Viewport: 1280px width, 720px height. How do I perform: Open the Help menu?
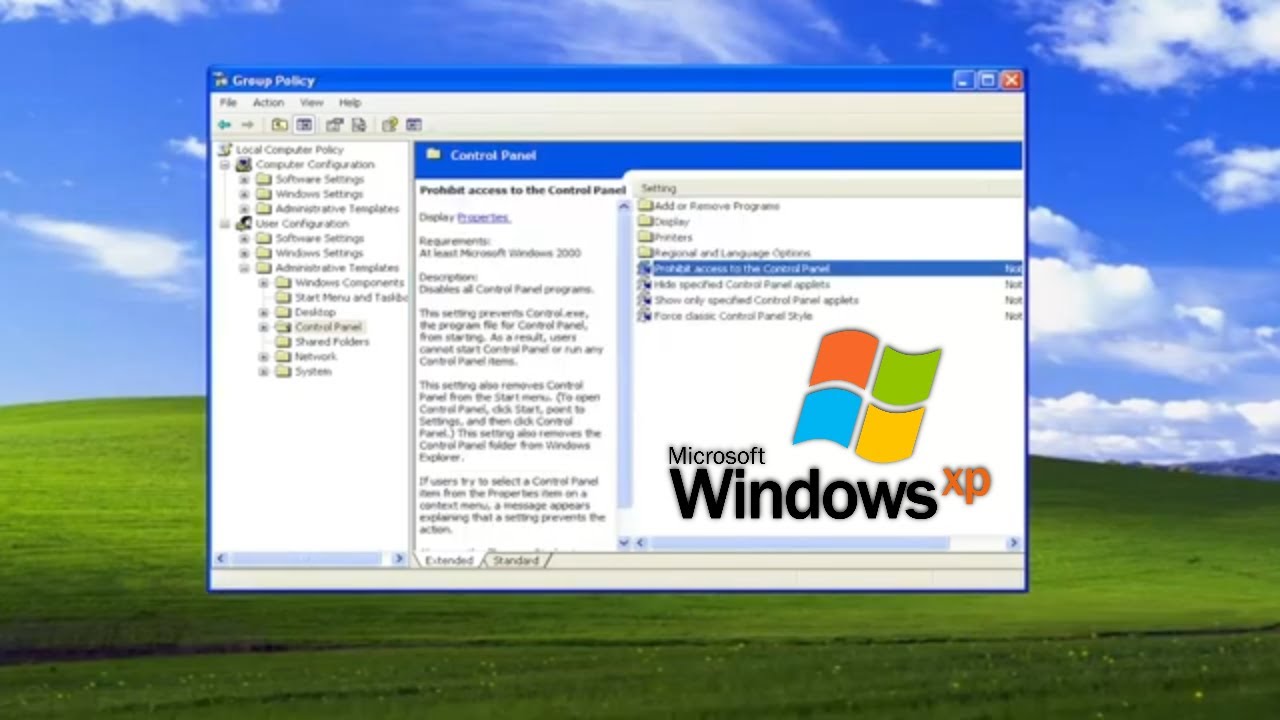[350, 103]
